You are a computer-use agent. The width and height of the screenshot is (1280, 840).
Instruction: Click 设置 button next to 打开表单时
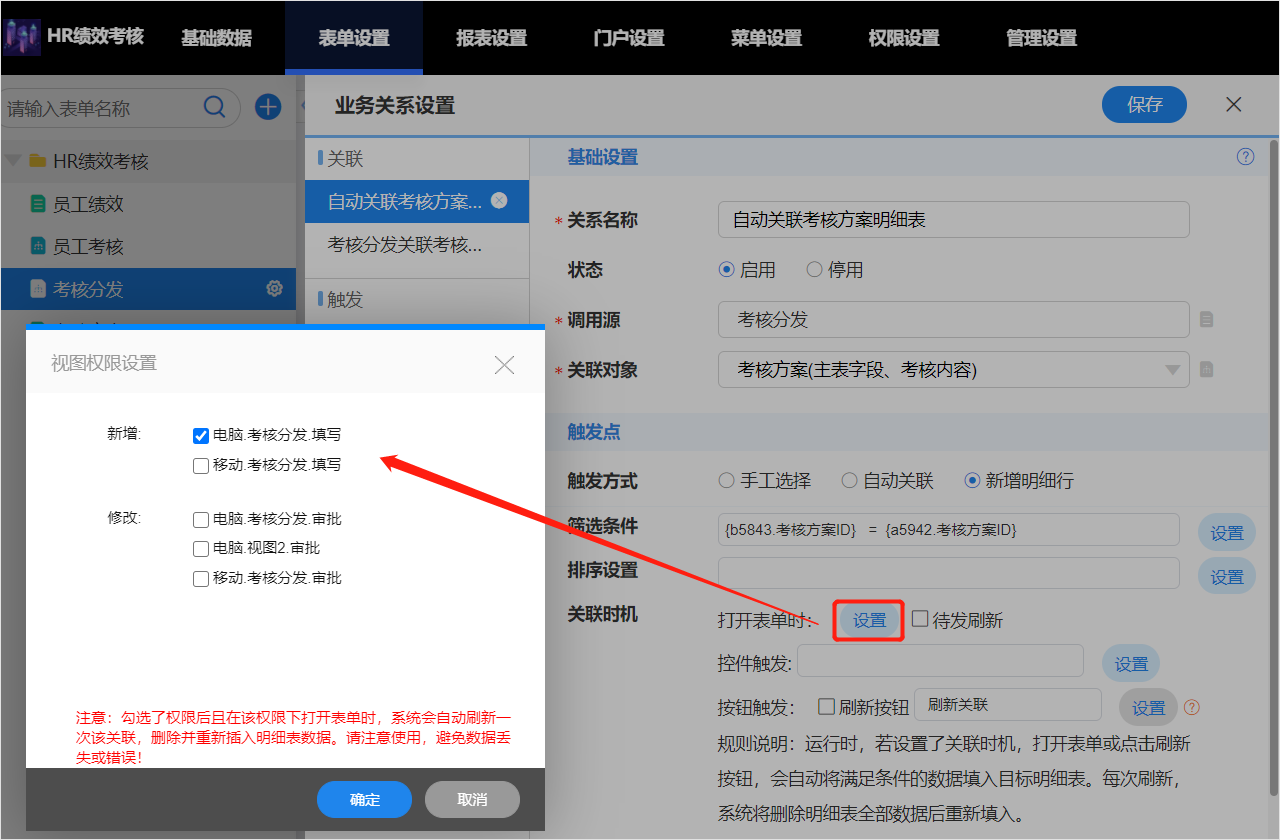(869, 620)
